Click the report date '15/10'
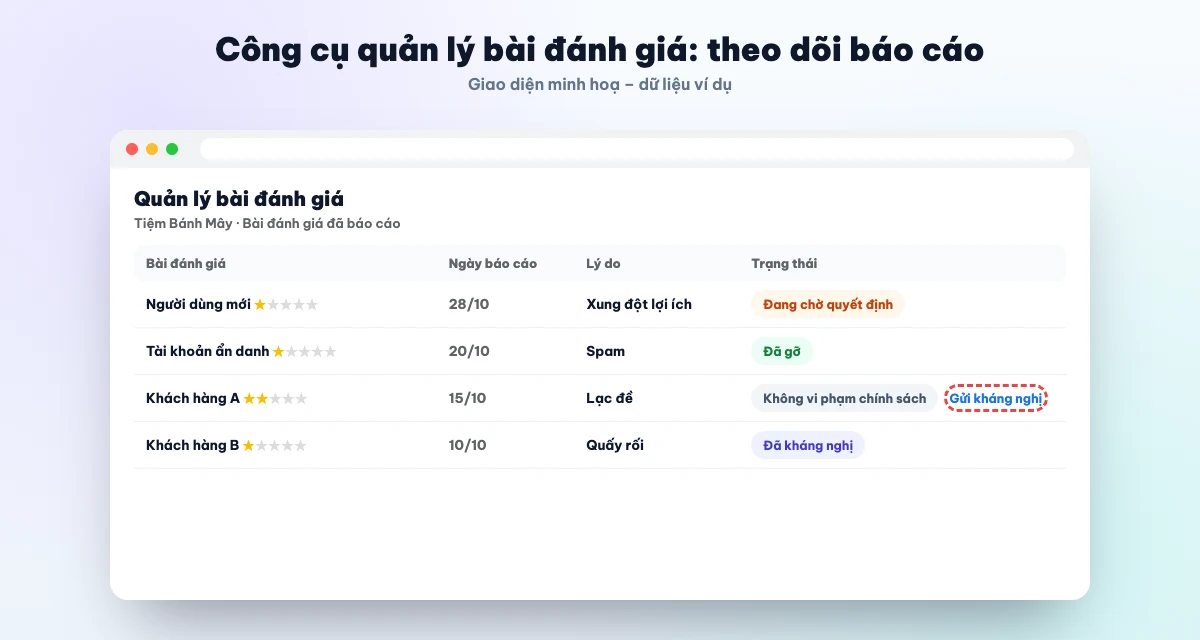Screen dimensions: 1200x640 [467, 398]
